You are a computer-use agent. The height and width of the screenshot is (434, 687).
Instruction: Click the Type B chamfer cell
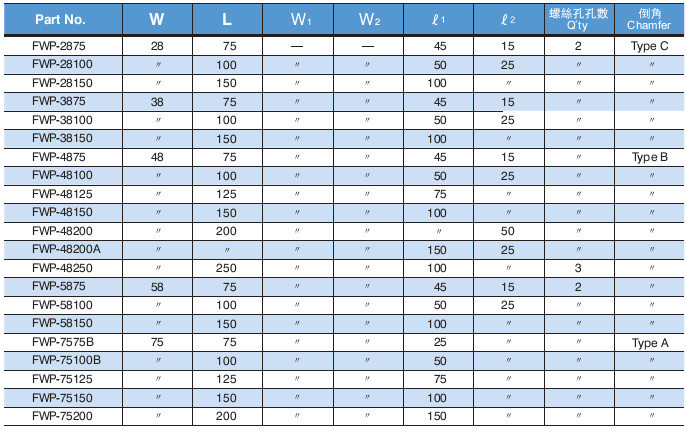pos(649,157)
